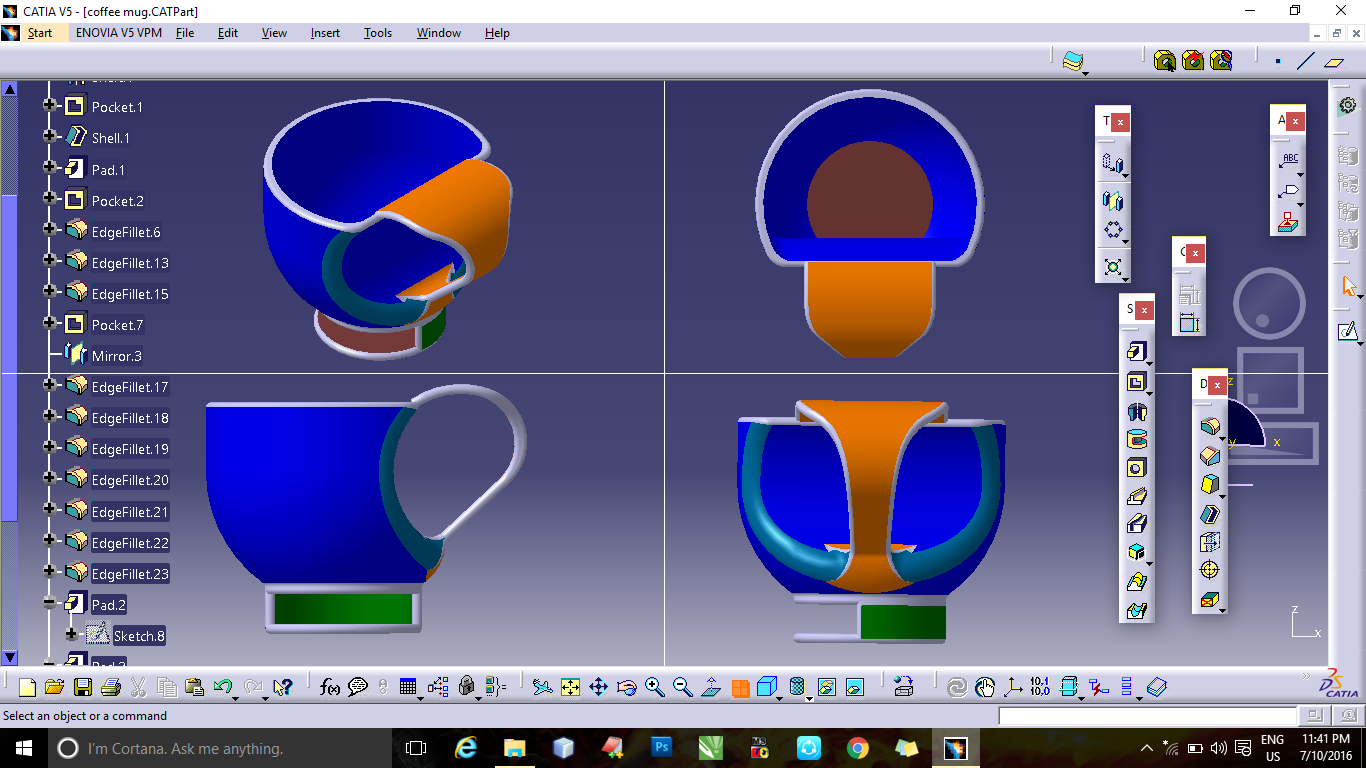
Task: Click the Fly mode airplane icon
Action: [x=542, y=687]
